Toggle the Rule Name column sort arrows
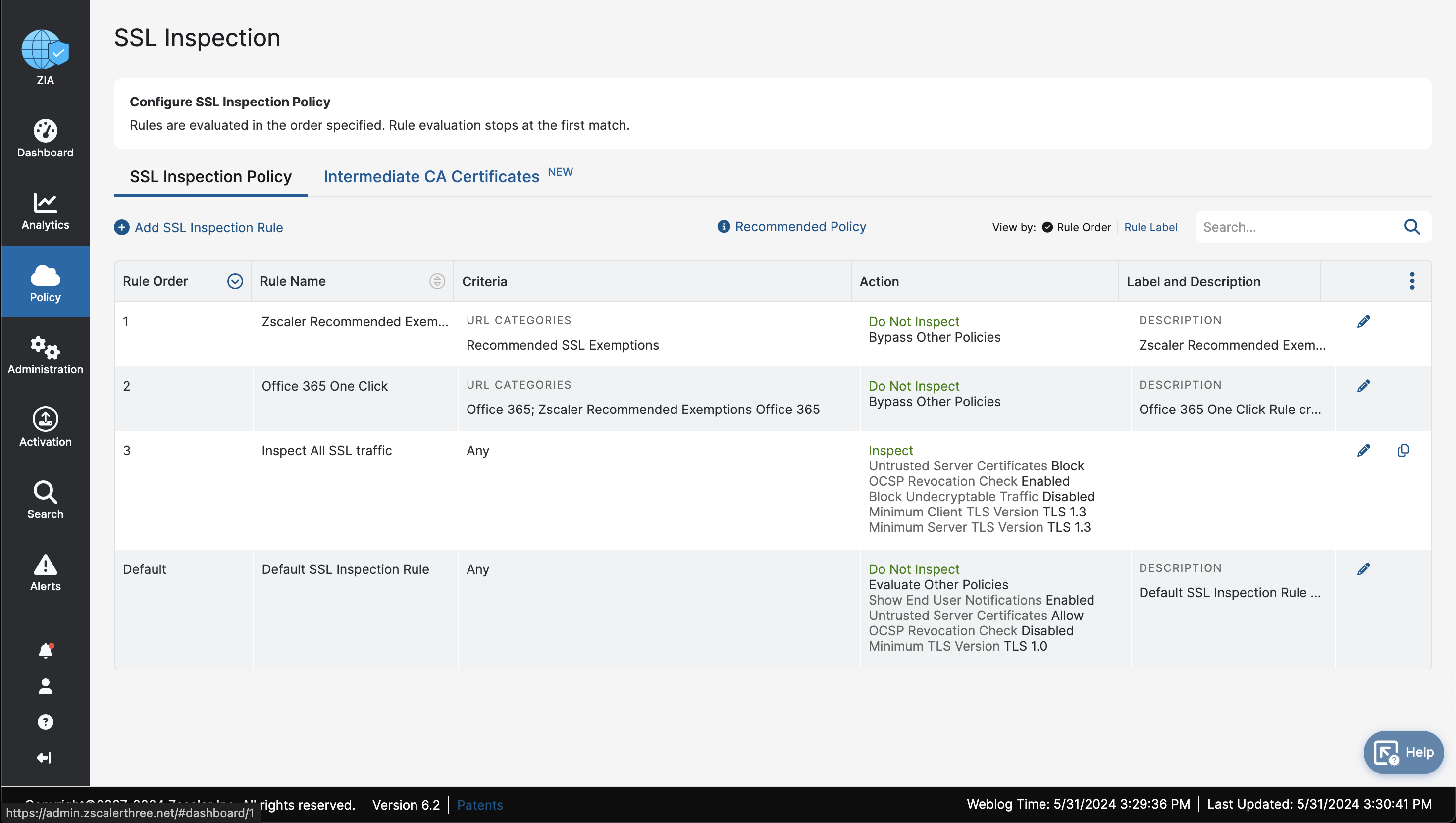 437,281
